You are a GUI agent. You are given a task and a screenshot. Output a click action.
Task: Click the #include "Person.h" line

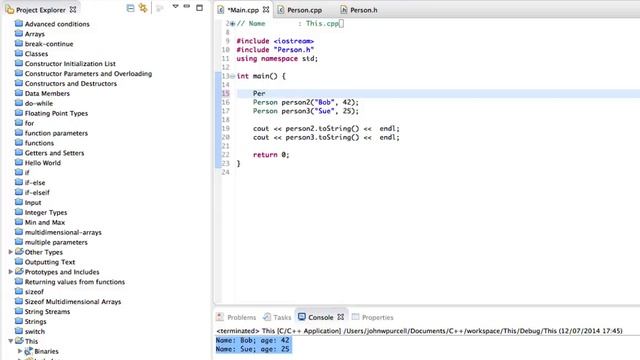click(x=275, y=50)
